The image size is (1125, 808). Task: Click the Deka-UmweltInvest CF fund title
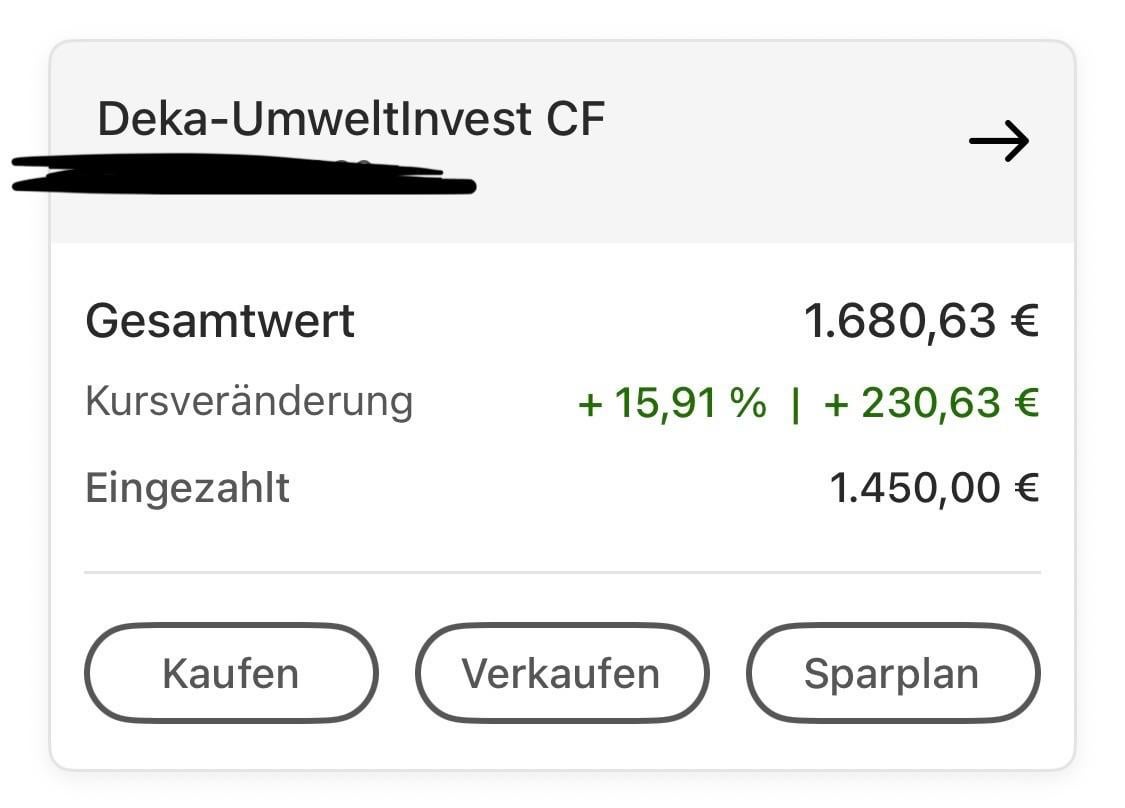coord(350,120)
